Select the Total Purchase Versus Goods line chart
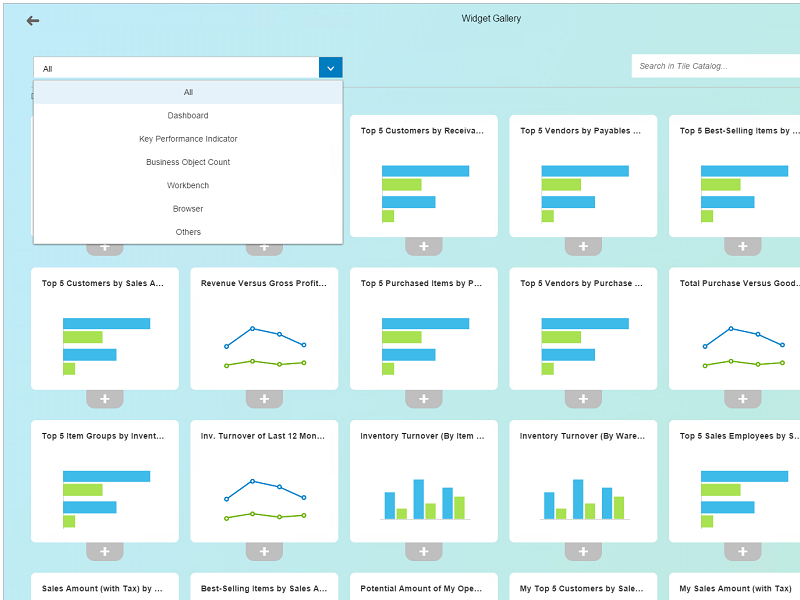800x600 pixels. [735, 329]
